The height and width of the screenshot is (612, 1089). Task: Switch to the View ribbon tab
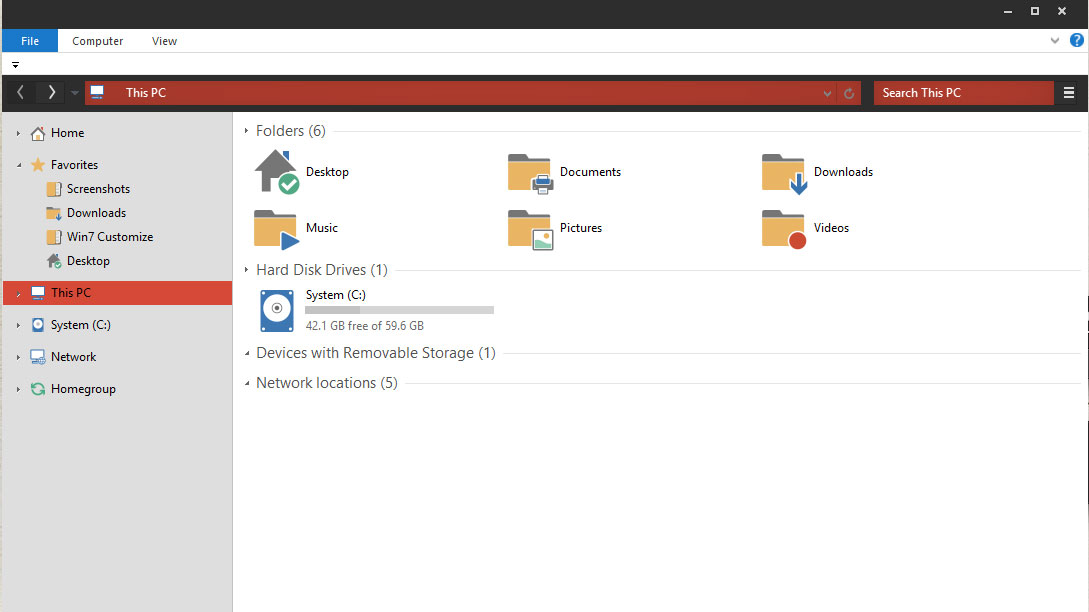[x=165, y=41]
